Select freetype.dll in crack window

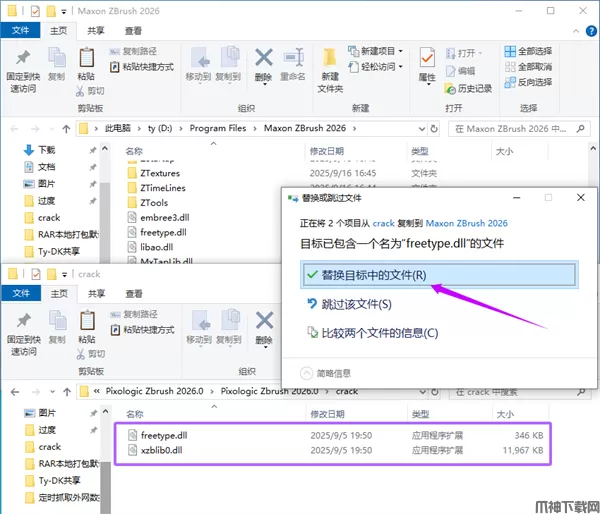(164, 436)
